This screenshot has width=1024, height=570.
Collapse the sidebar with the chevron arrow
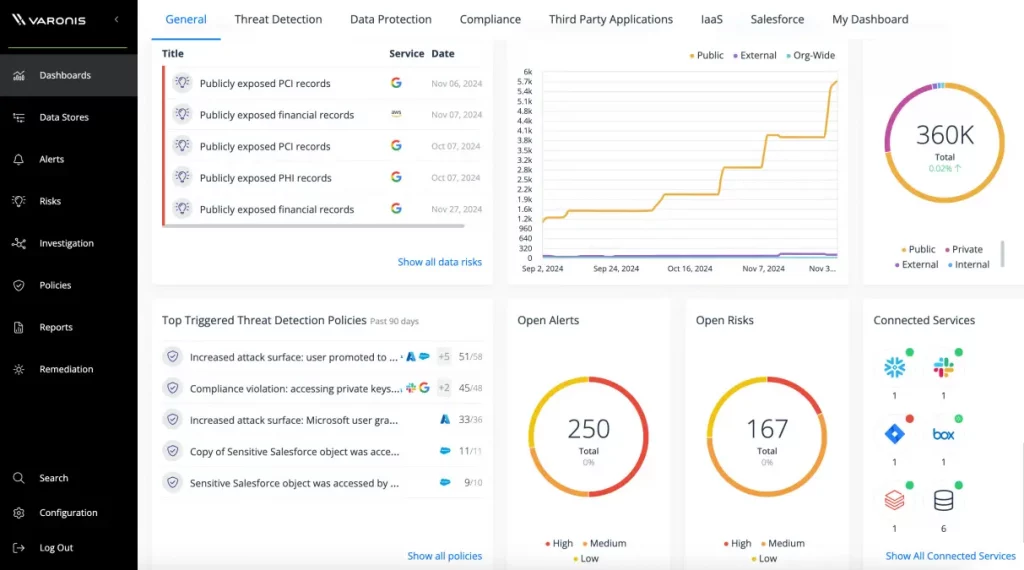(116, 19)
